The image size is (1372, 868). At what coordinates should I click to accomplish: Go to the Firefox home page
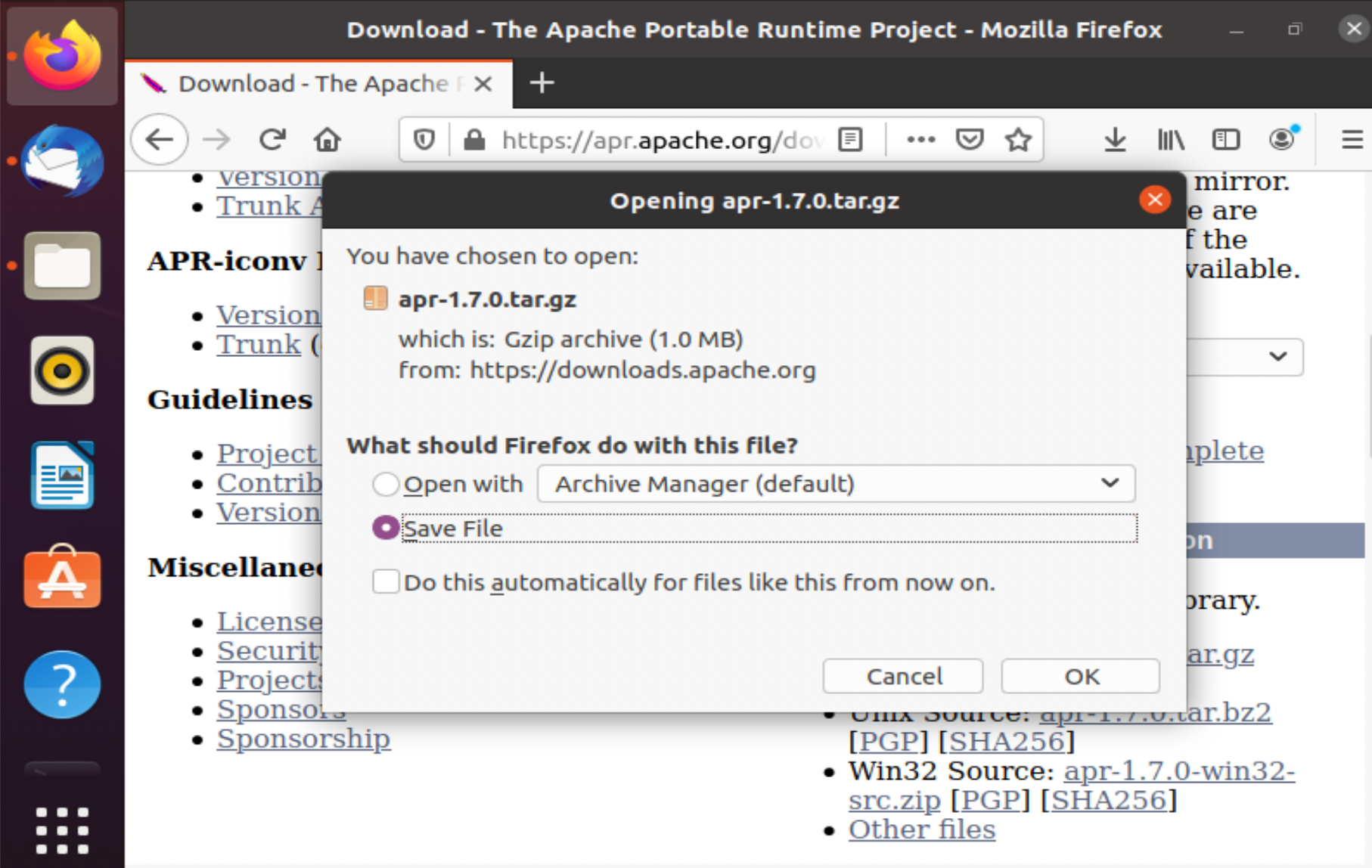coord(327,140)
